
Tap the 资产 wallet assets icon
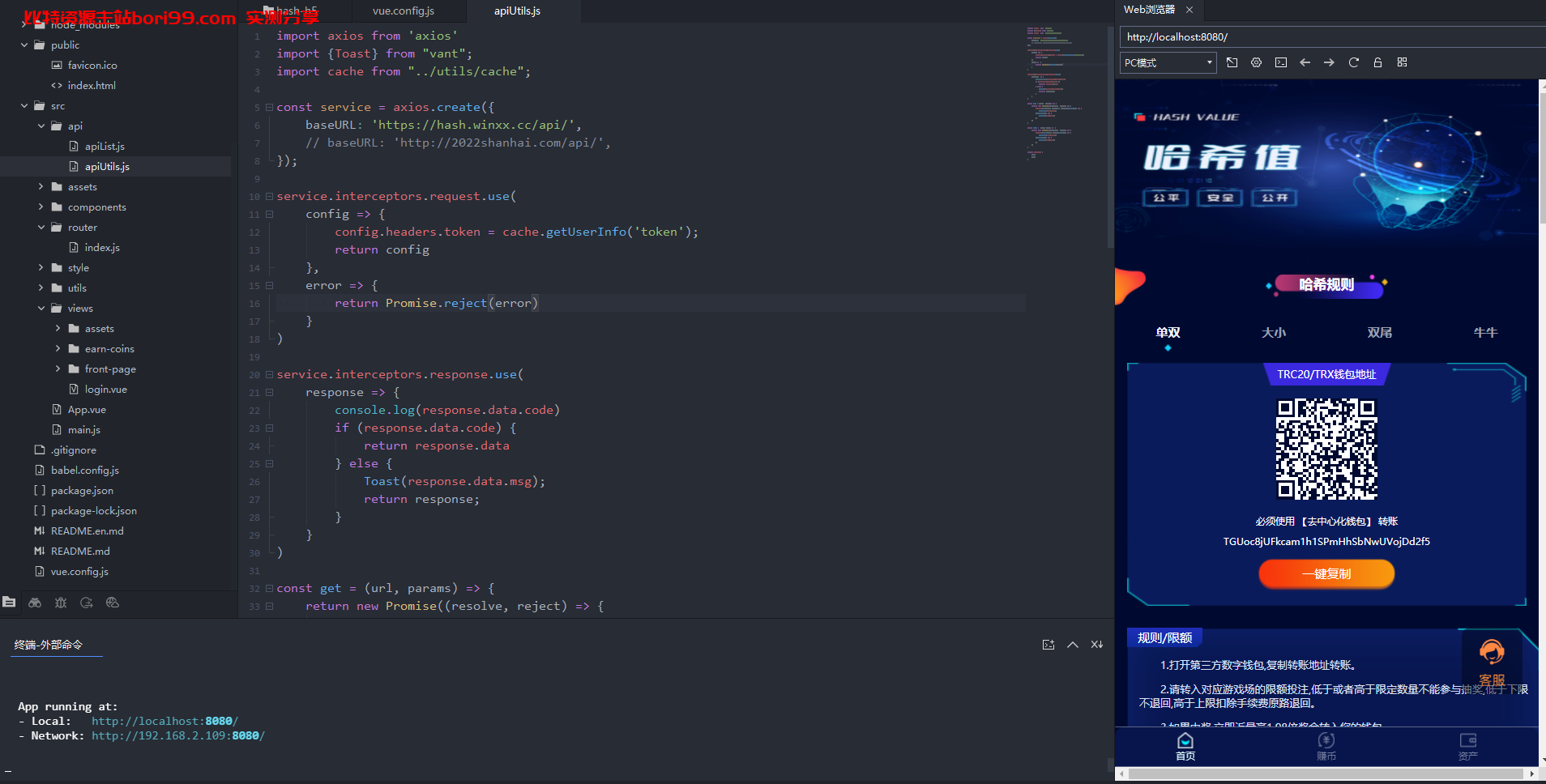[x=1468, y=740]
